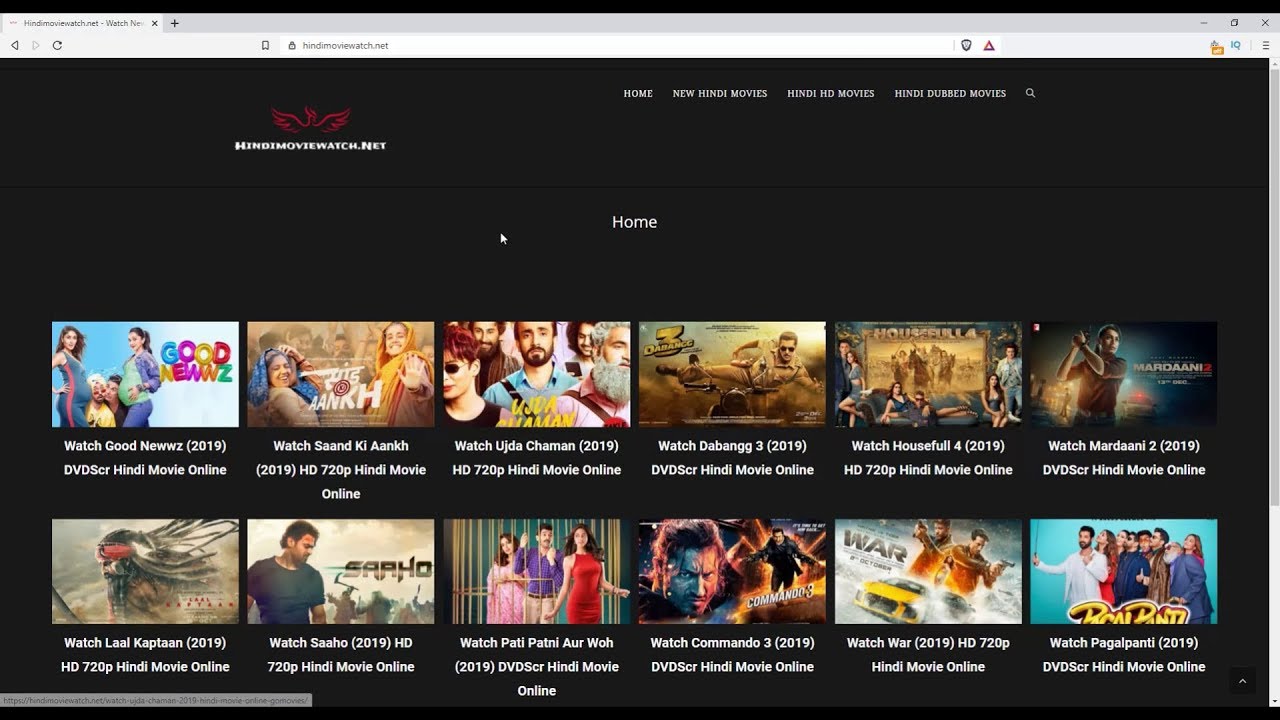Click Watch Pati Patni Aur Woh link

click(537, 667)
